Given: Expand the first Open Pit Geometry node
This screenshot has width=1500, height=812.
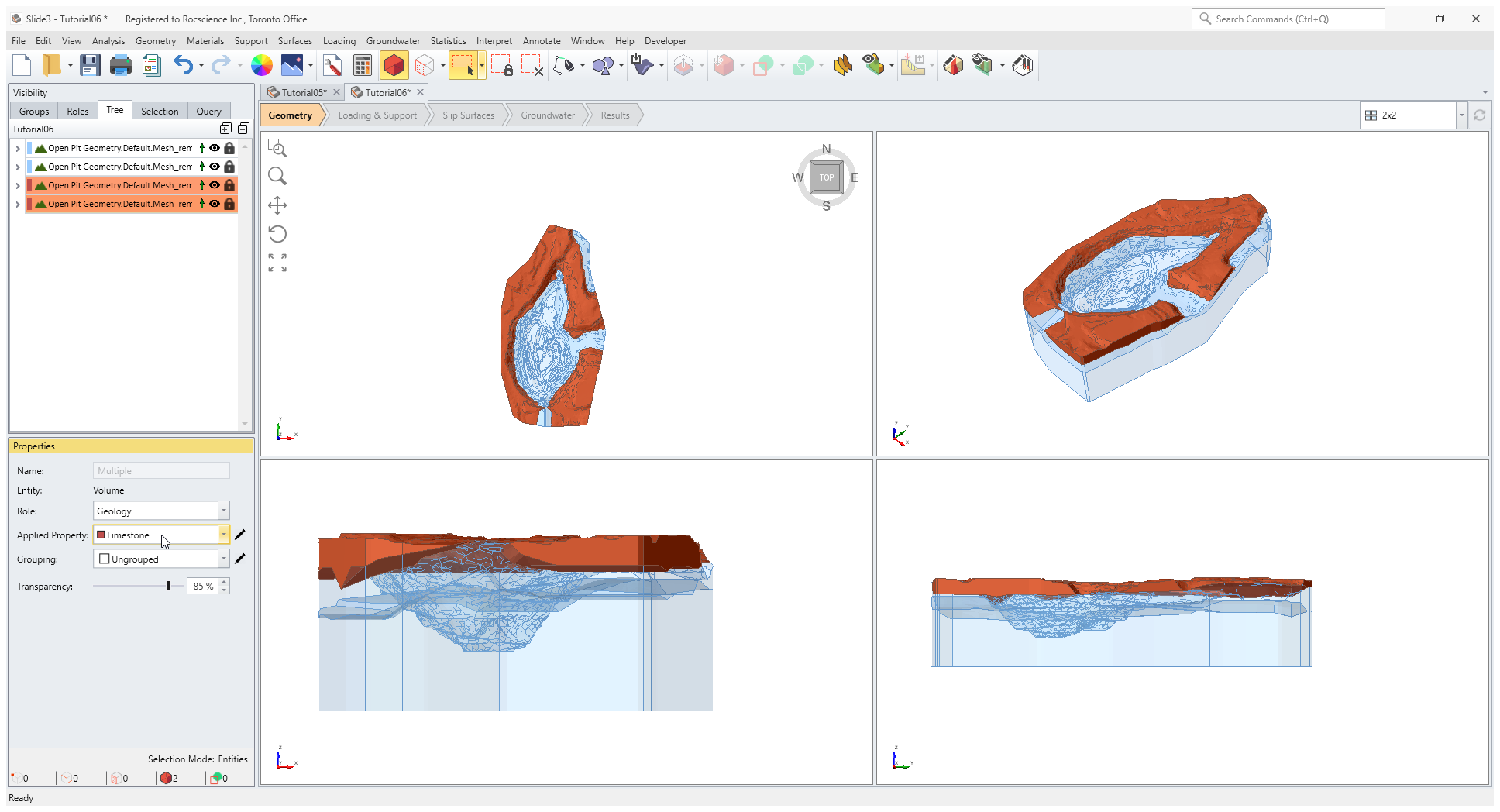Looking at the screenshot, I should (18, 148).
